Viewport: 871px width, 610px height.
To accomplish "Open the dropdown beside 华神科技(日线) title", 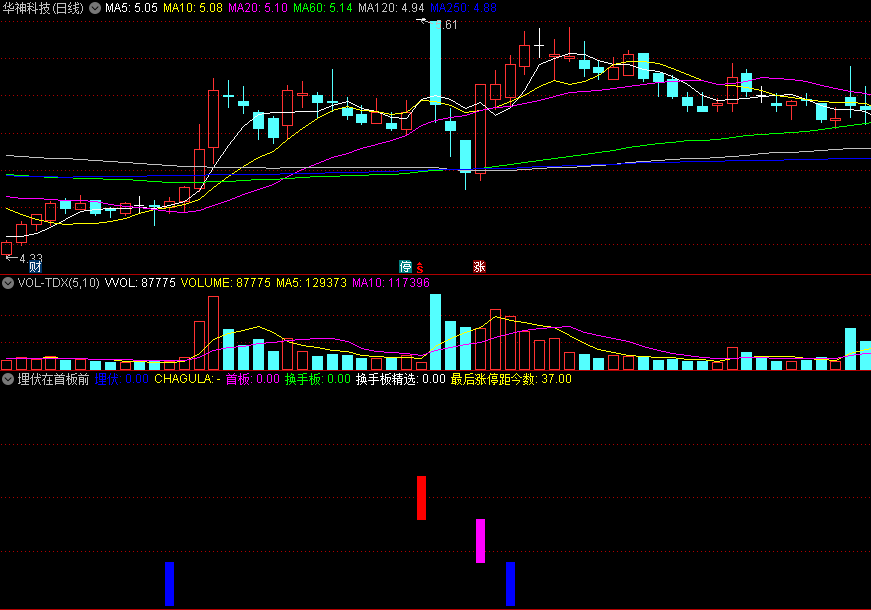I will click(x=95, y=8).
